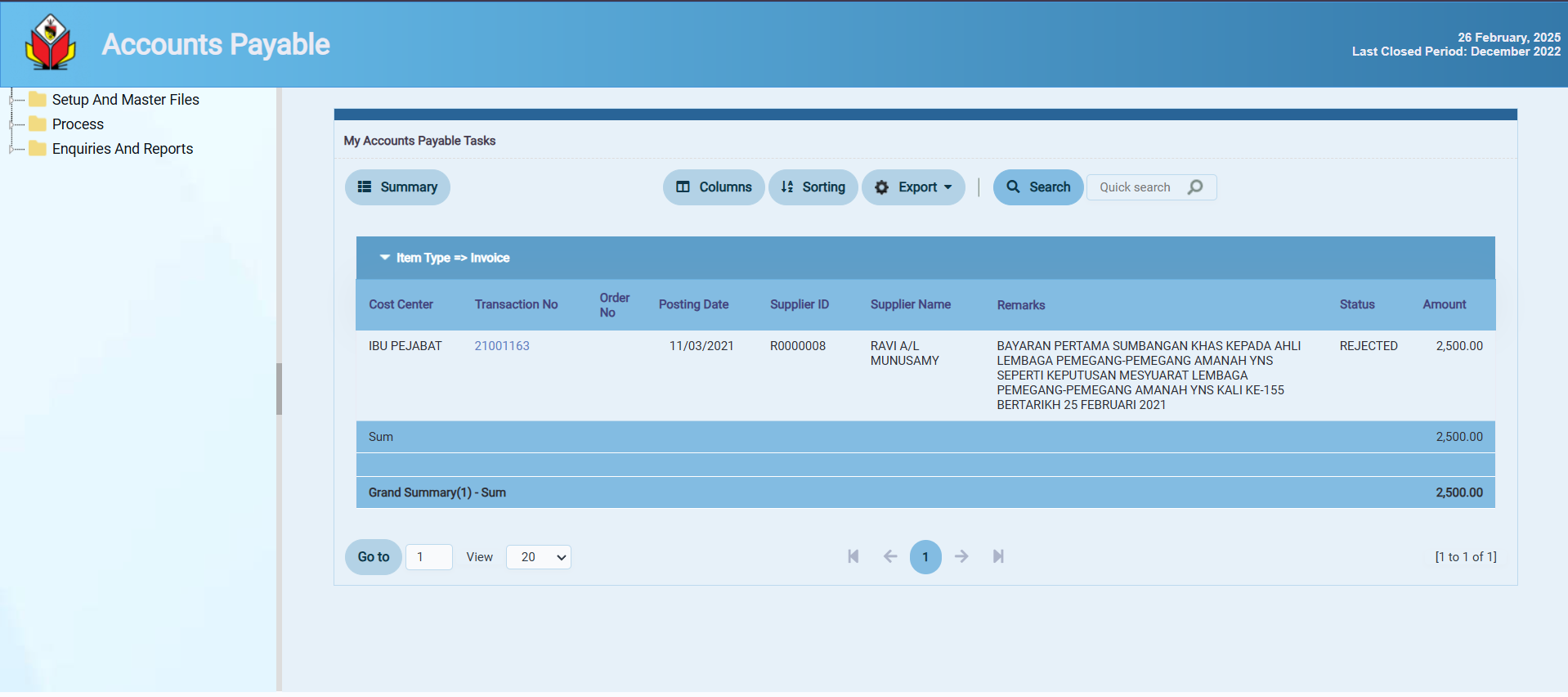Click the Summary button
Screen dimensions: 1568x697
(397, 187)
